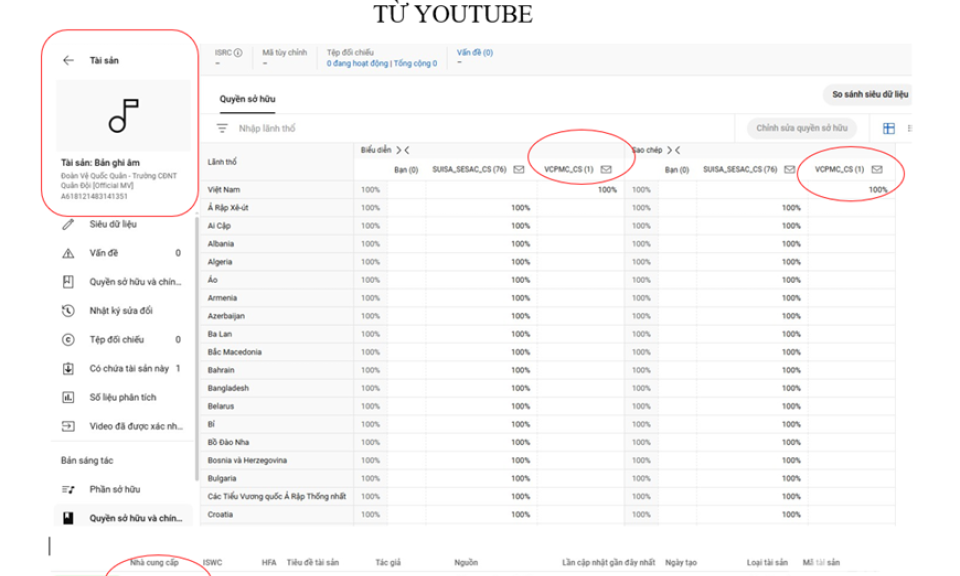The image size is (960, 576).
Task: Click the Armenia territory row
Action: click(x=547, y=298)
